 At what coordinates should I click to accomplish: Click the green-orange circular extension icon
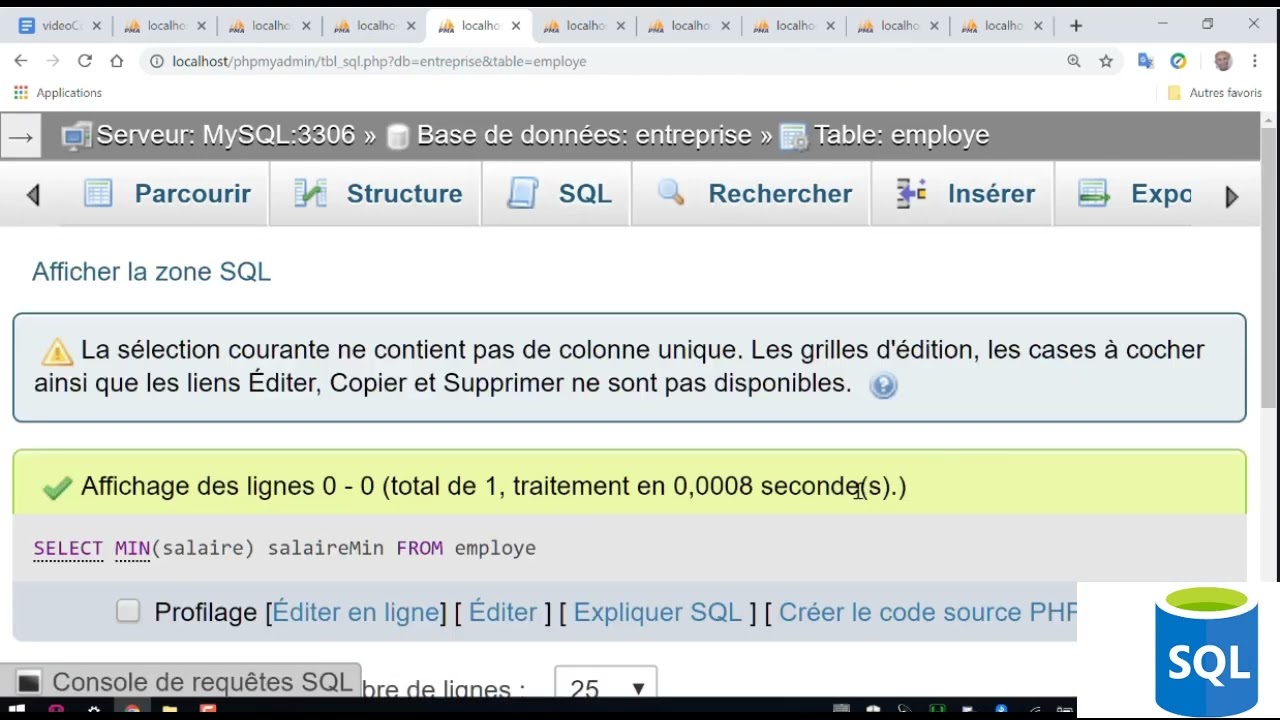1179,61
